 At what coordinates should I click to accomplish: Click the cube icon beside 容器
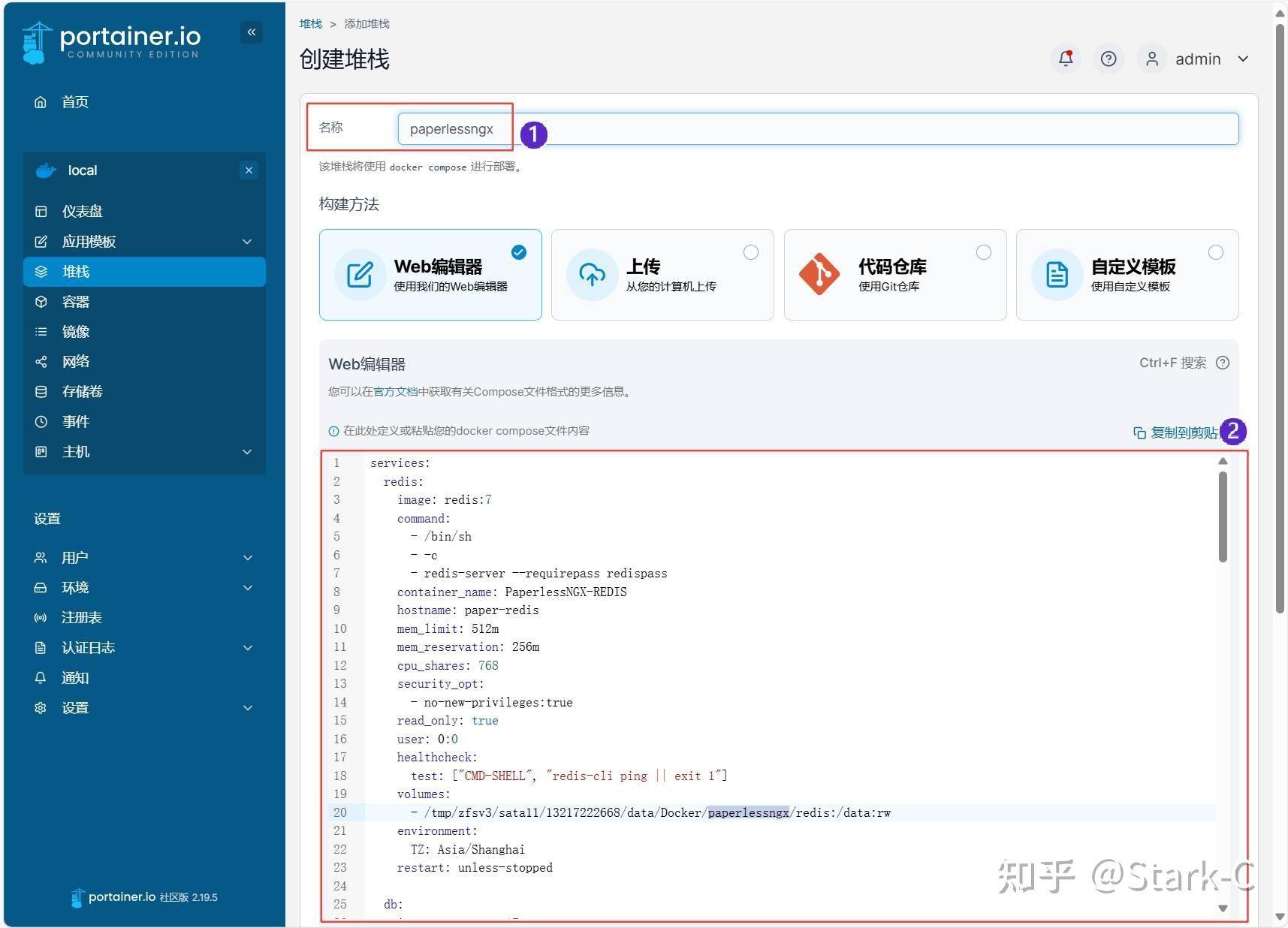click(41, 302)
